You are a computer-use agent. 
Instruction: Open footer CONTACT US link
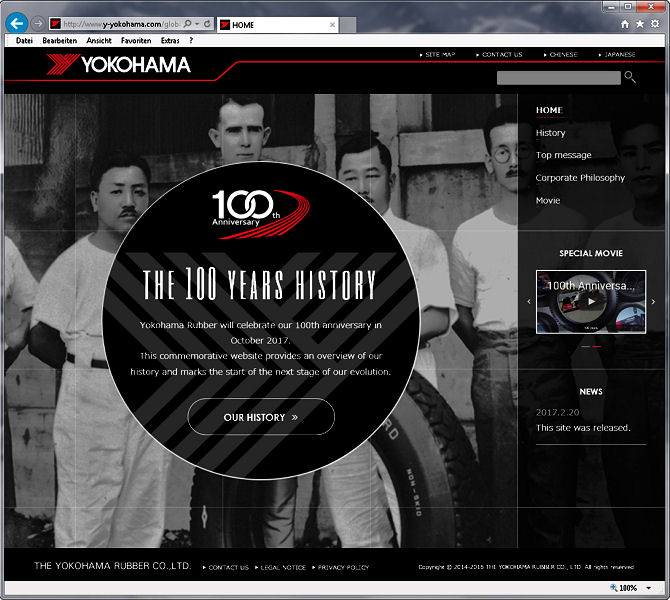coord(226,568)
